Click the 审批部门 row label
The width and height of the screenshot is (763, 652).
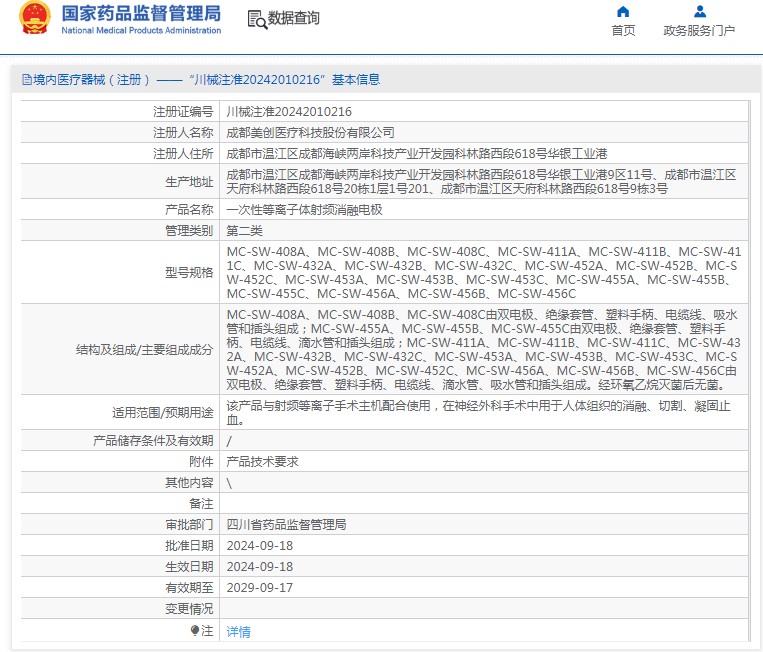[189, 525]
